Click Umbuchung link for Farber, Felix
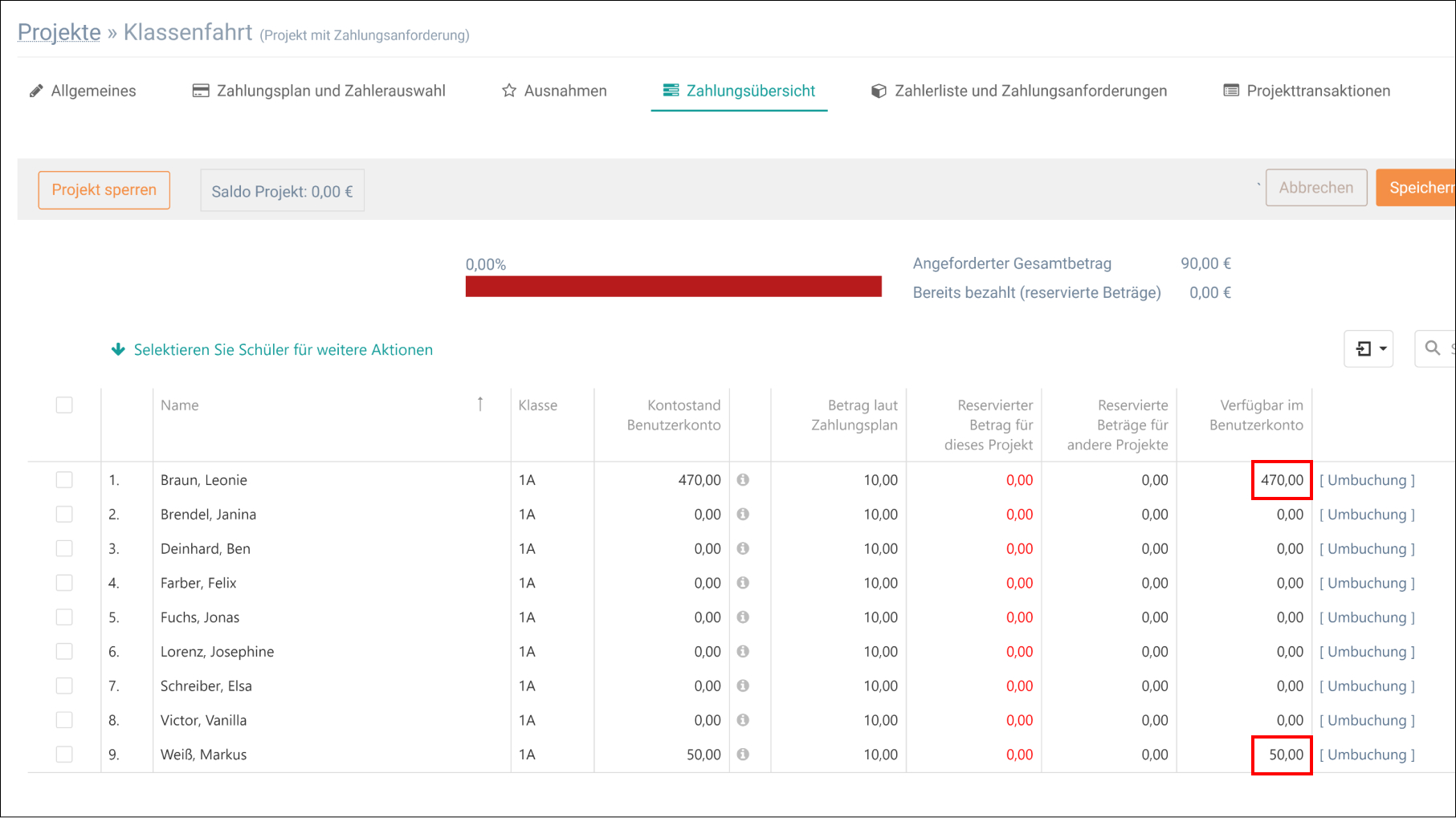 point(1367,583)
